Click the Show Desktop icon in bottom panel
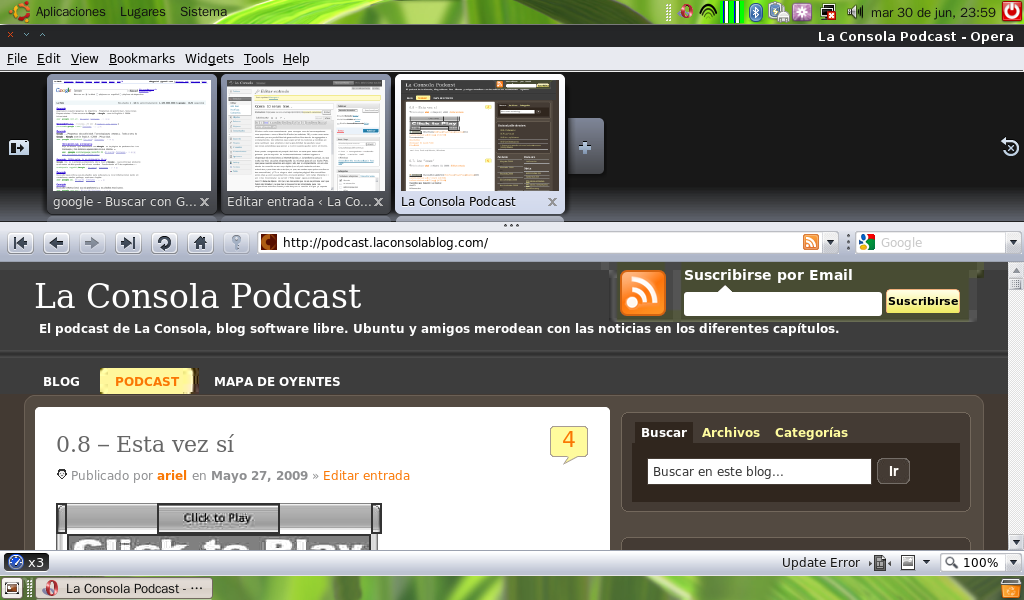1024x600 pixels. click(12, 588)
